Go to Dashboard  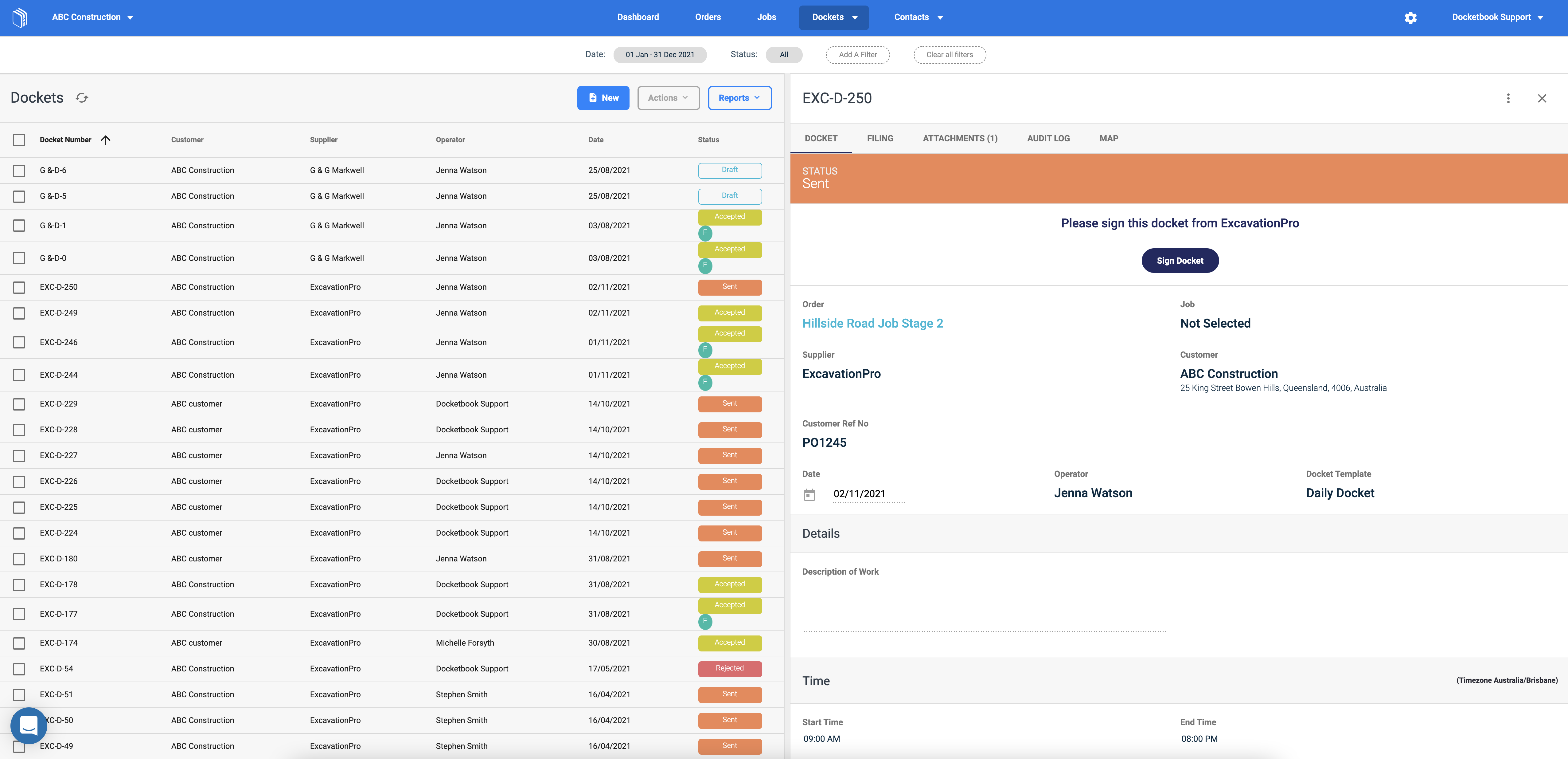click(638, 17)
